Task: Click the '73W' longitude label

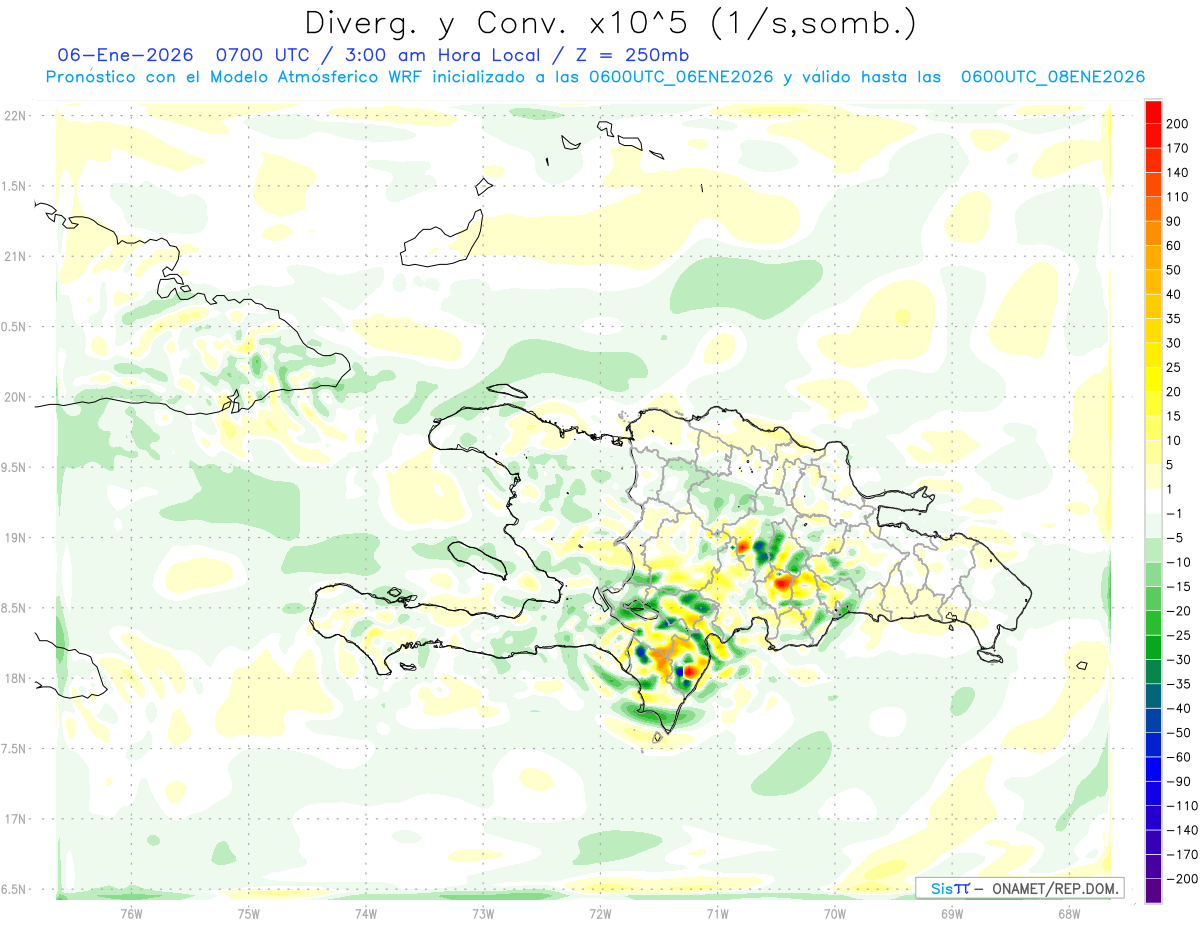Action: (x=483, y=912)
